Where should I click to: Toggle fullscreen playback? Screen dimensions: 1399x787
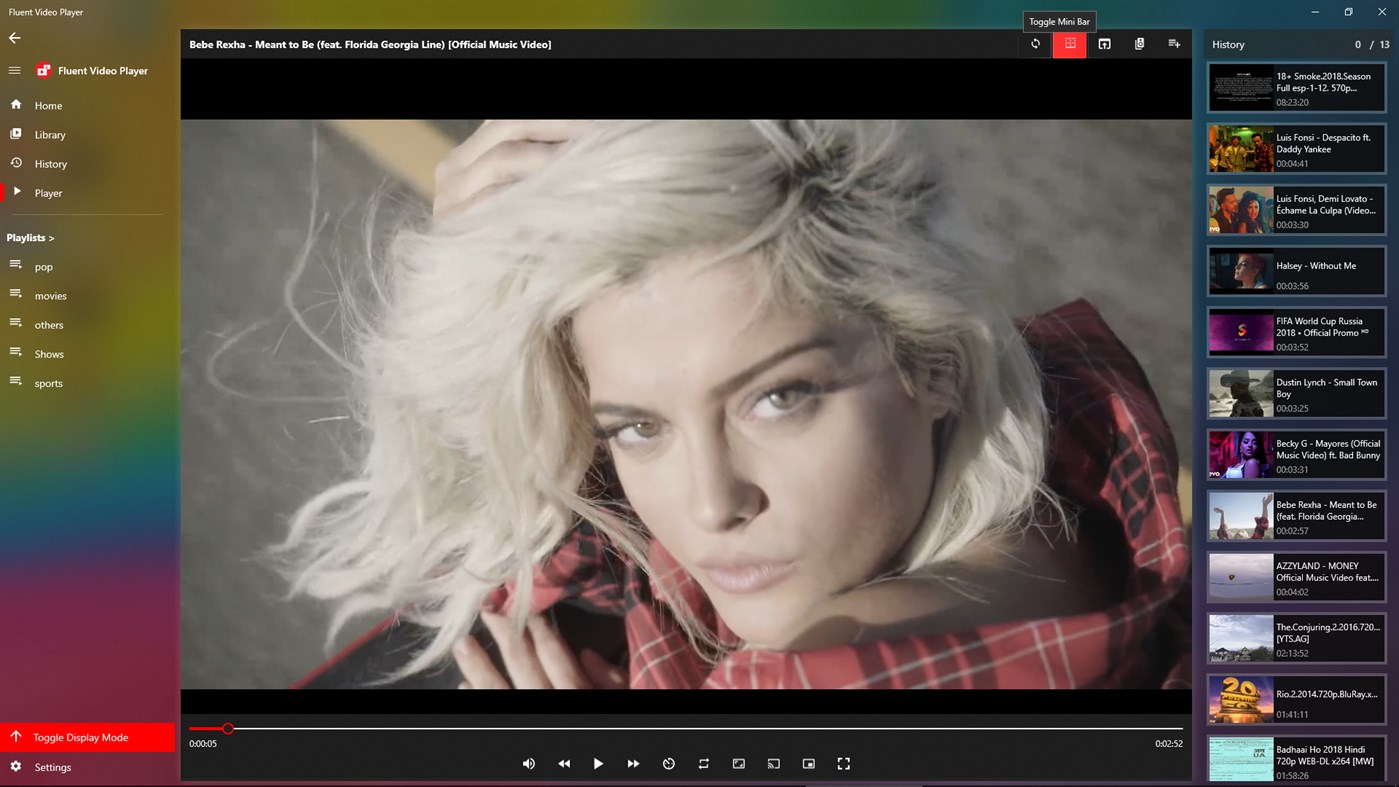click(x=843, y=763)
